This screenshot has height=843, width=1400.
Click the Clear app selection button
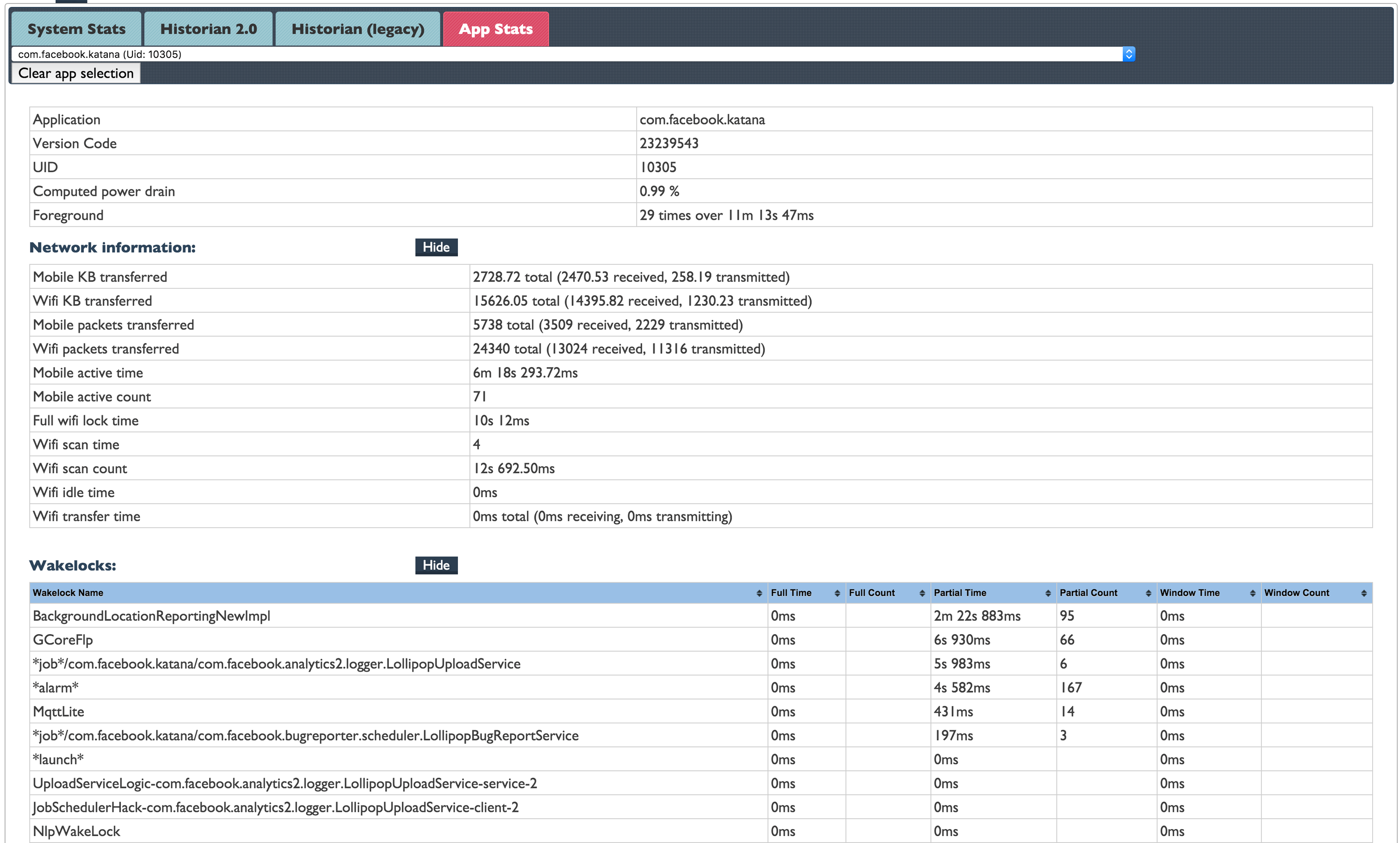pyautogui.click(x=75, y=73)
